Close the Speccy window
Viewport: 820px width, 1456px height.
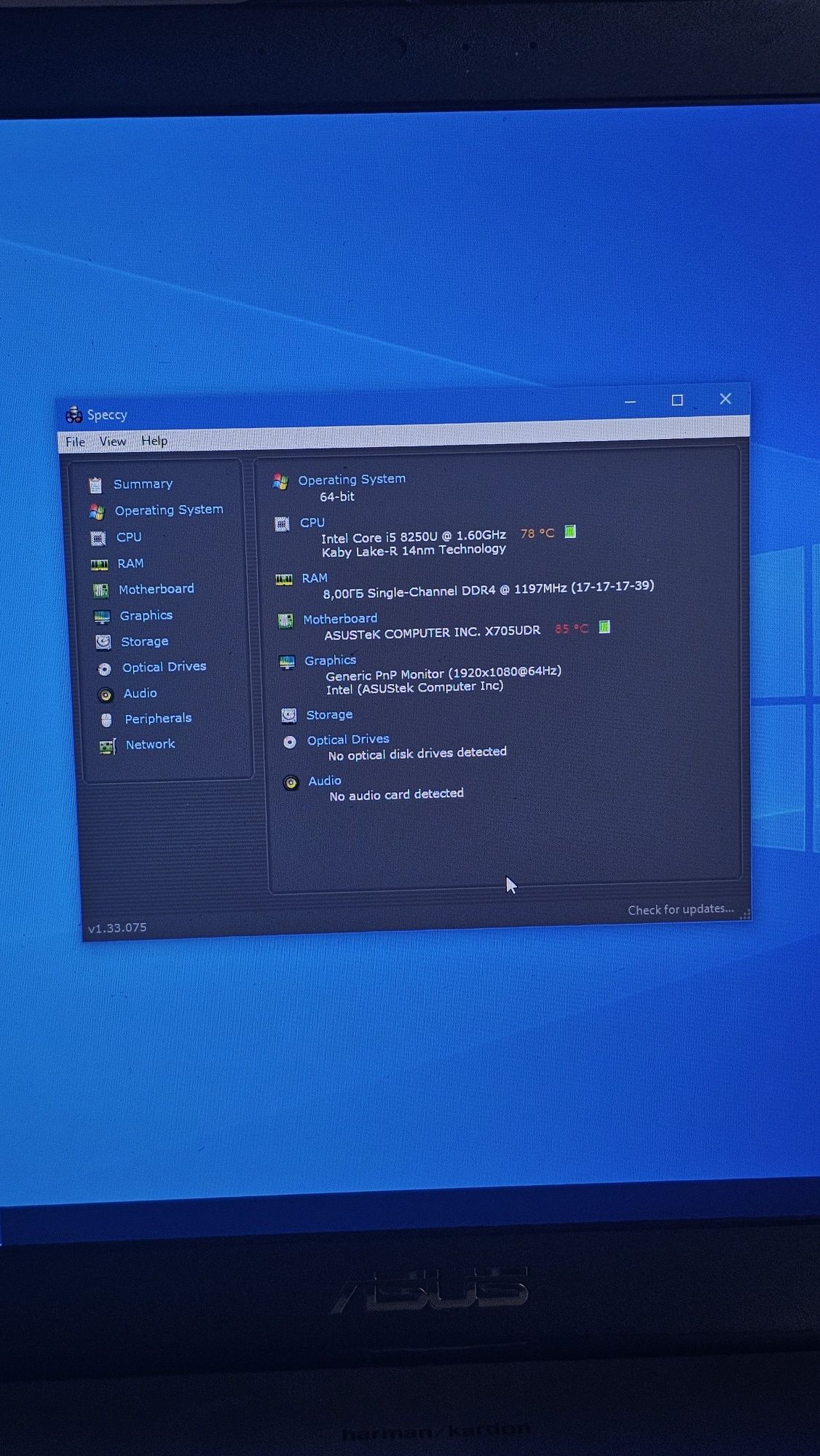click(725, 398)
